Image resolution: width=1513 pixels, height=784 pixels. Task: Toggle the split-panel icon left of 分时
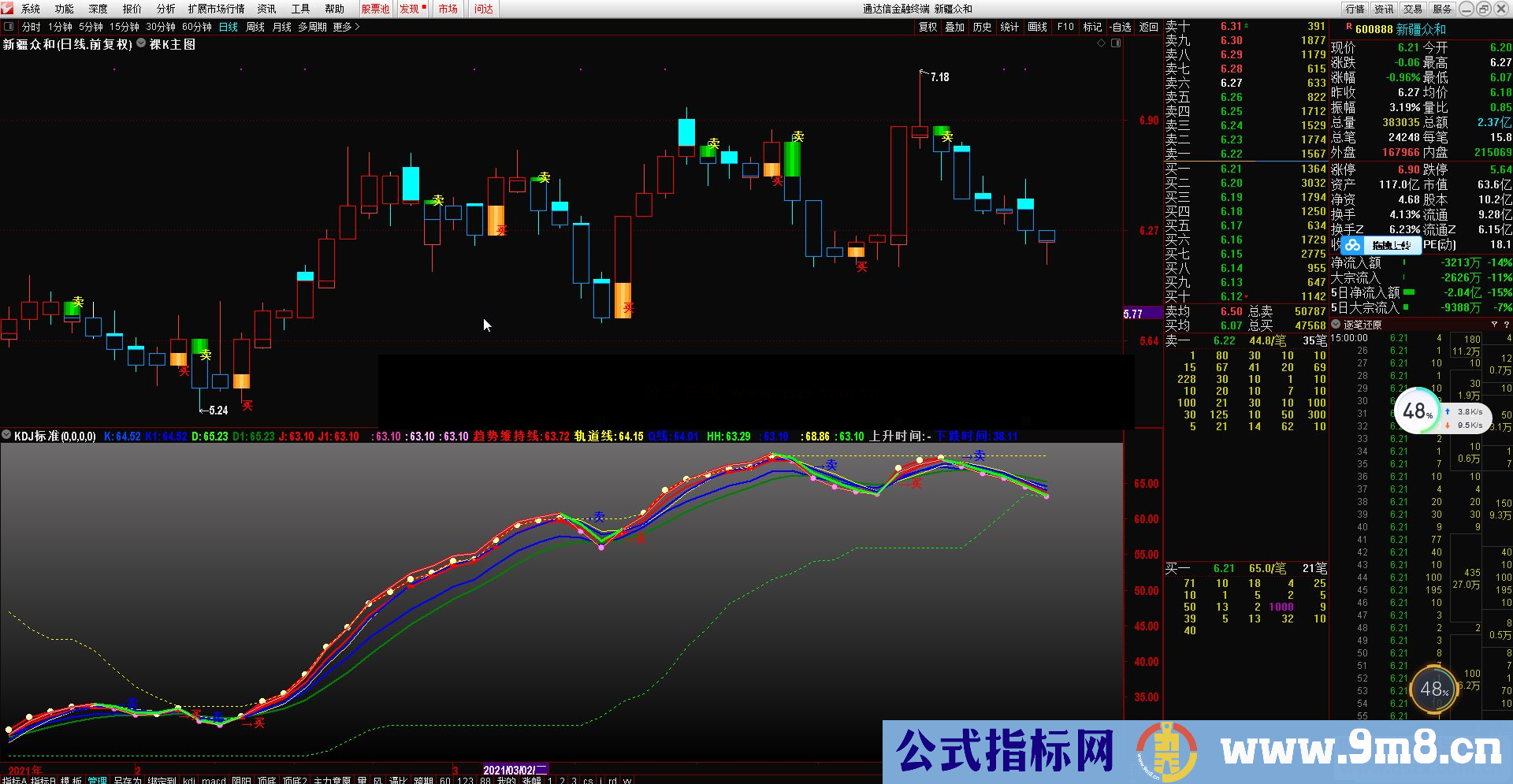click(x=9, y=26)
